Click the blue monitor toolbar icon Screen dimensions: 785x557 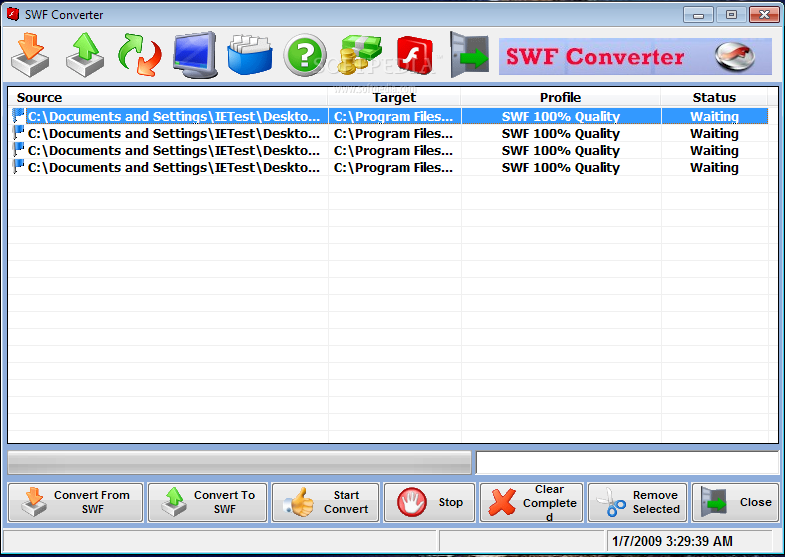[195, 55]
